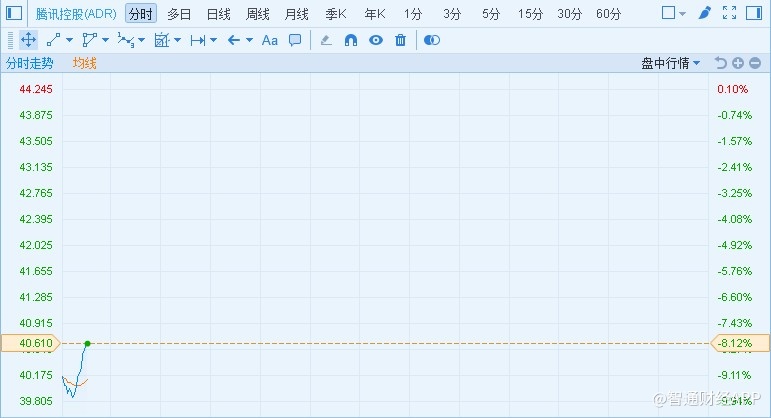Select the 60分 interval
The image size is (771, 418).
click(609, 14)
